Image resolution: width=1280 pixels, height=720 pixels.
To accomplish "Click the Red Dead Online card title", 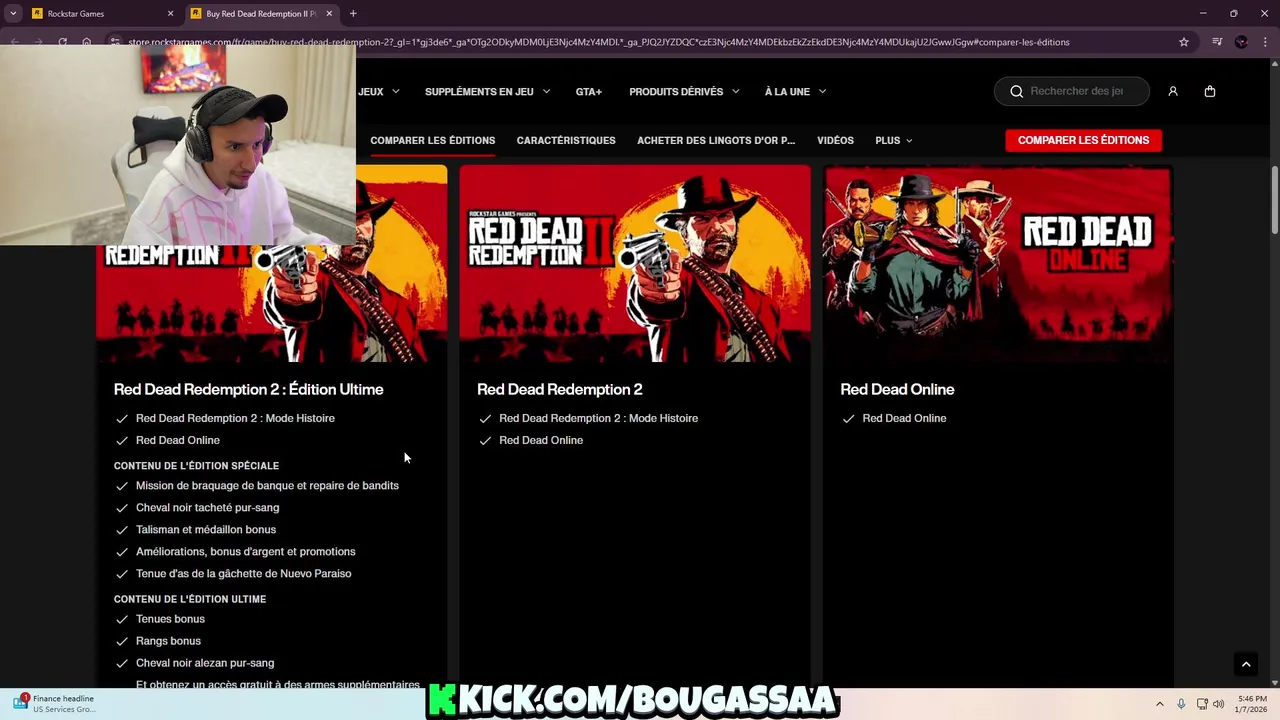I will coord(897,389).
